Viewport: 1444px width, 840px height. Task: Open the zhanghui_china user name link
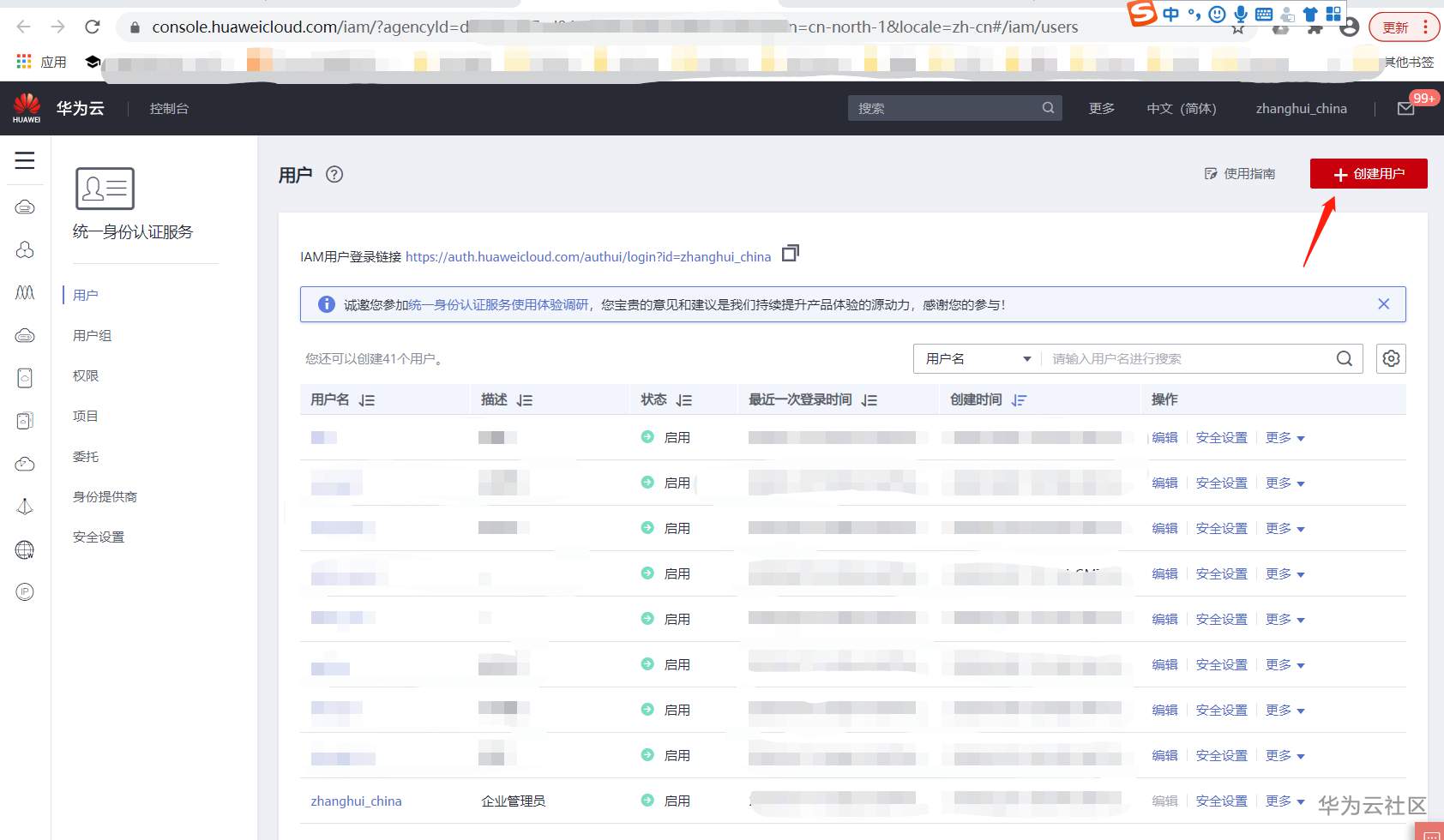coord(356,801)
